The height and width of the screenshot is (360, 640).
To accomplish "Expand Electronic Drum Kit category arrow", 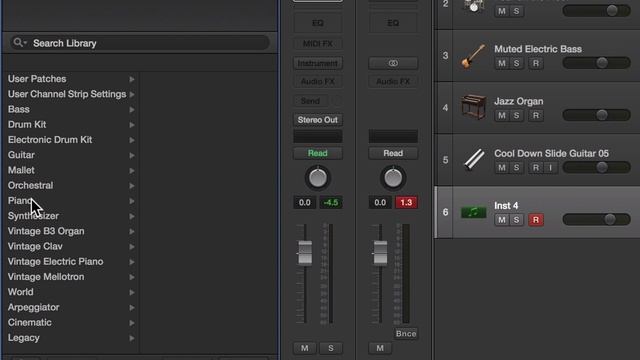I will point(132,140).
